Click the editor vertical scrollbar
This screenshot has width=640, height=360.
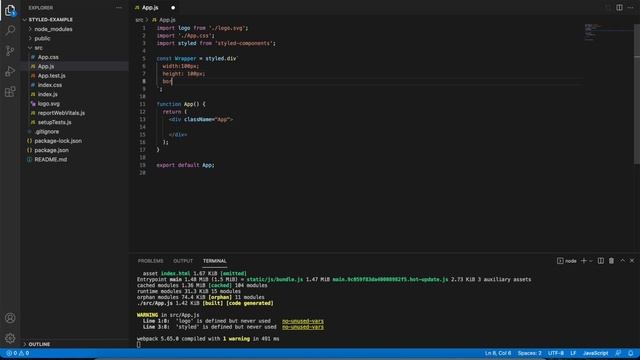point(637,94)
